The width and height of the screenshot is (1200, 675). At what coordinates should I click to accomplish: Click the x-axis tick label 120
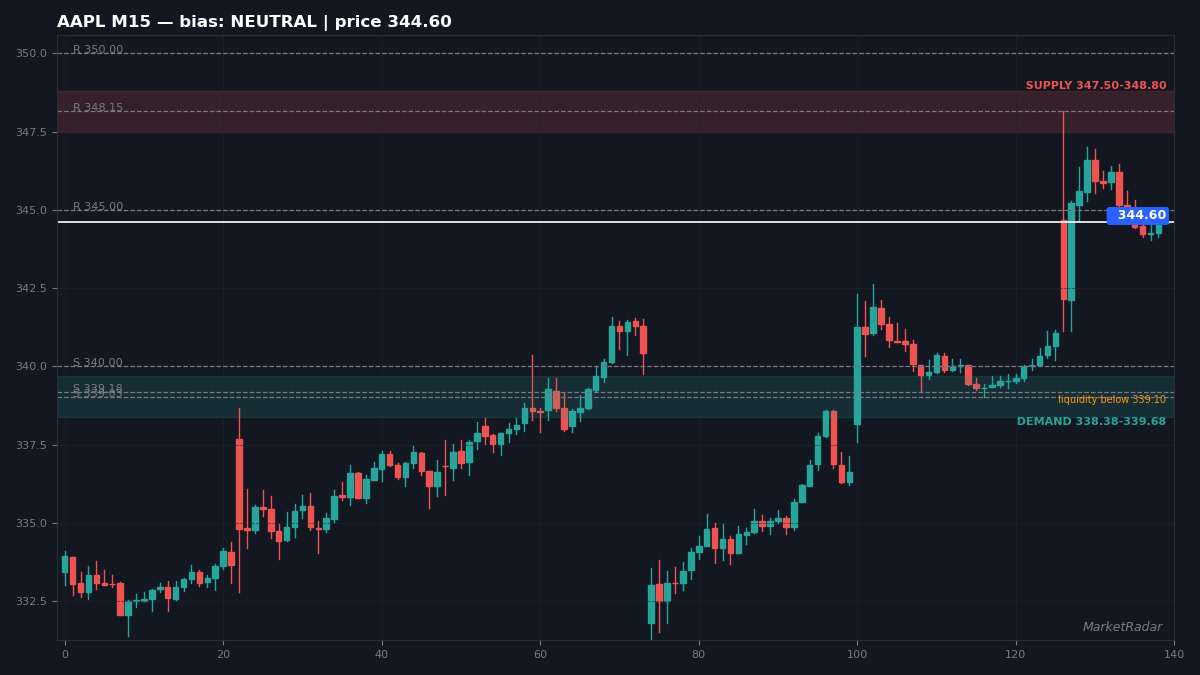1016,655
